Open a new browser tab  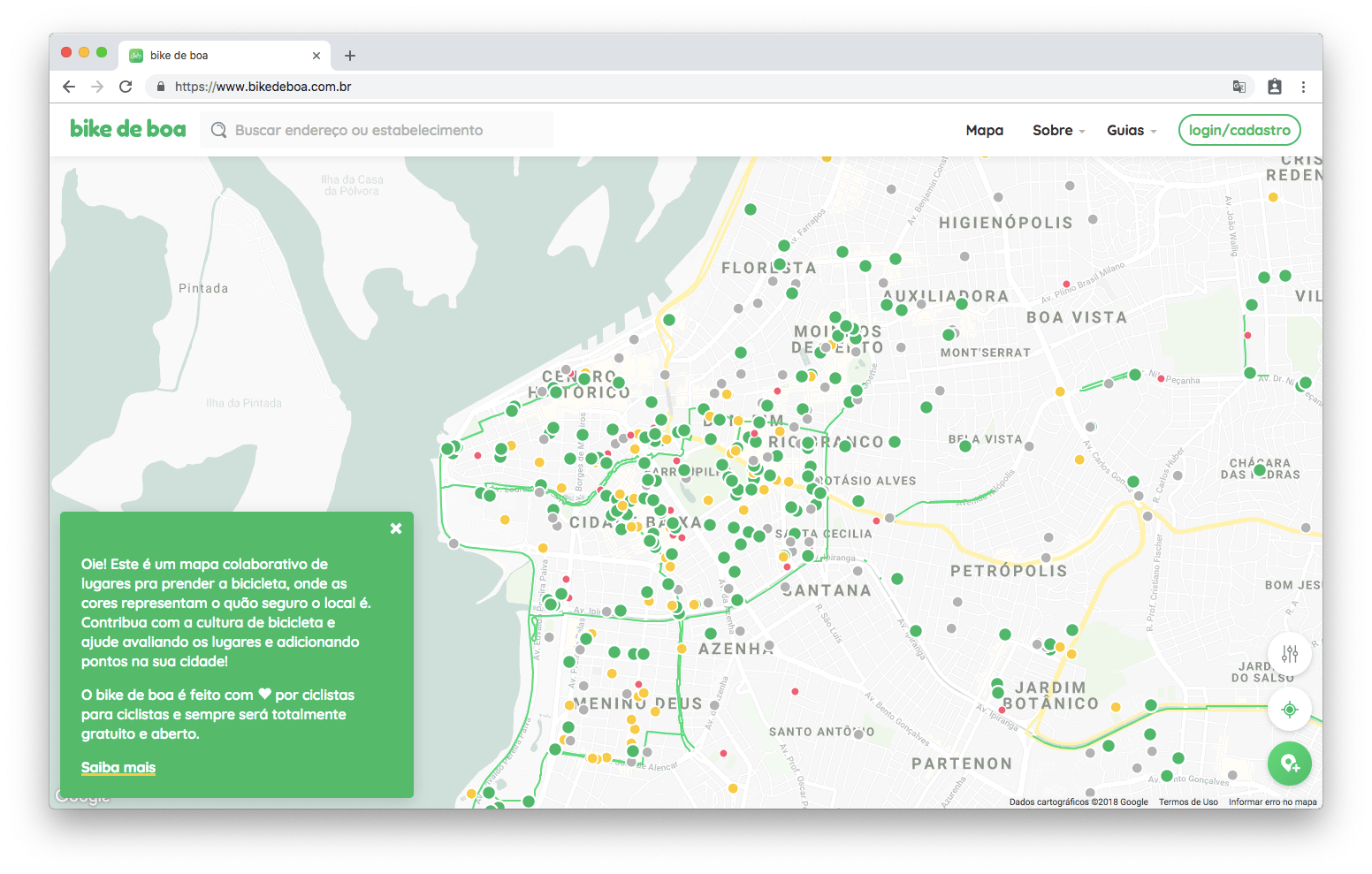point(350,56)
